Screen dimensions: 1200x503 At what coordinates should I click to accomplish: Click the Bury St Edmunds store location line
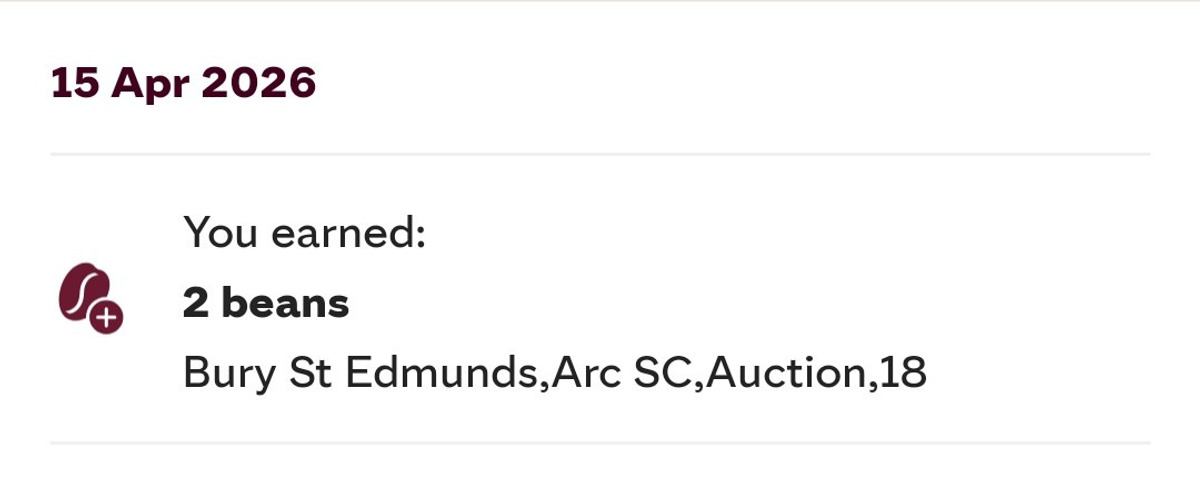(x=555, y=373)
